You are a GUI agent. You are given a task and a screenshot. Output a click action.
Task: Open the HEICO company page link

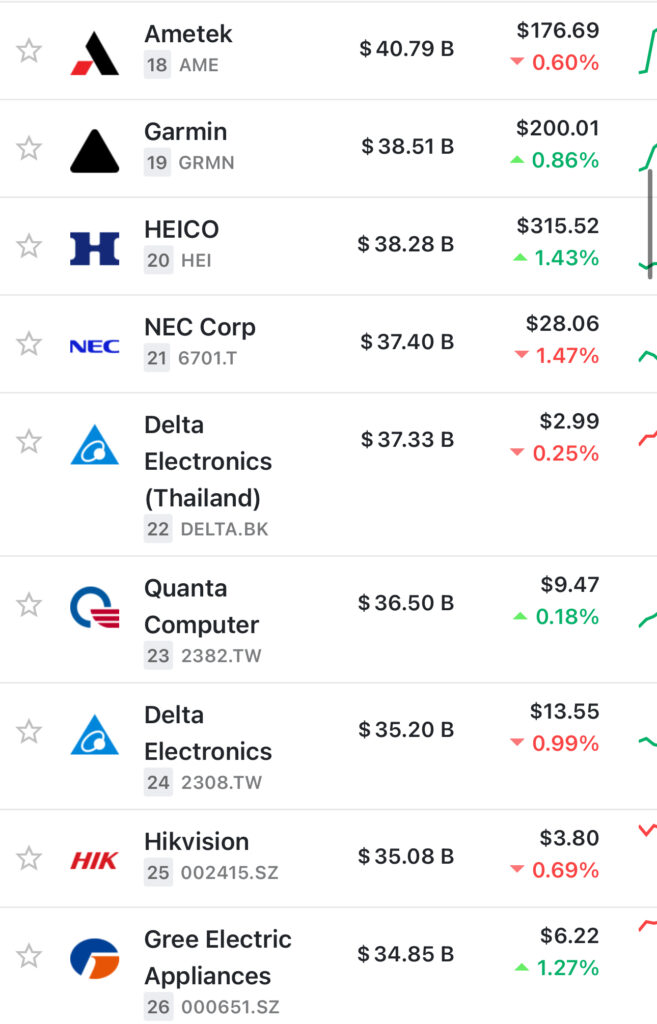click(182, 230)
